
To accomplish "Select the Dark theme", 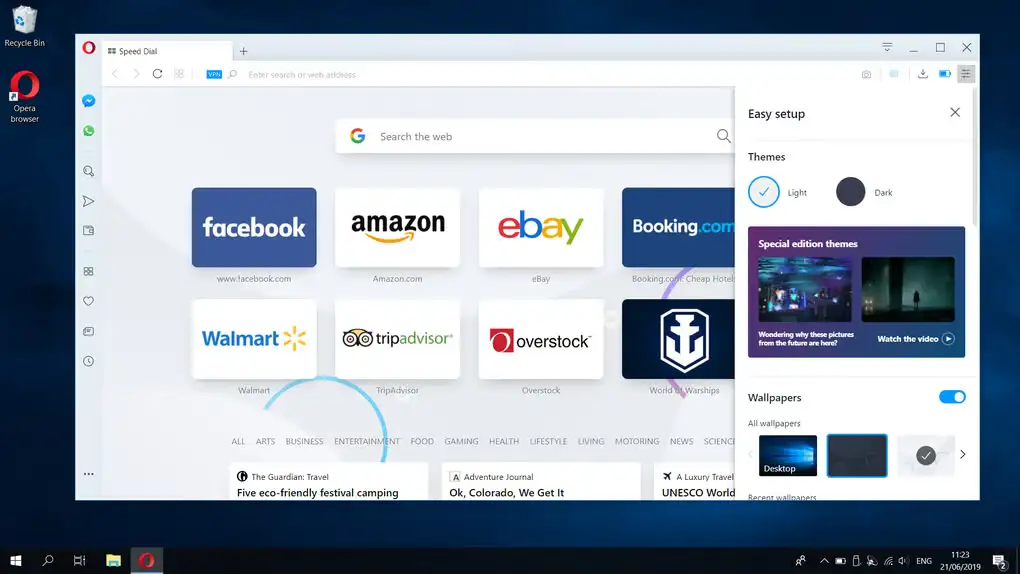I will point(850,192).
